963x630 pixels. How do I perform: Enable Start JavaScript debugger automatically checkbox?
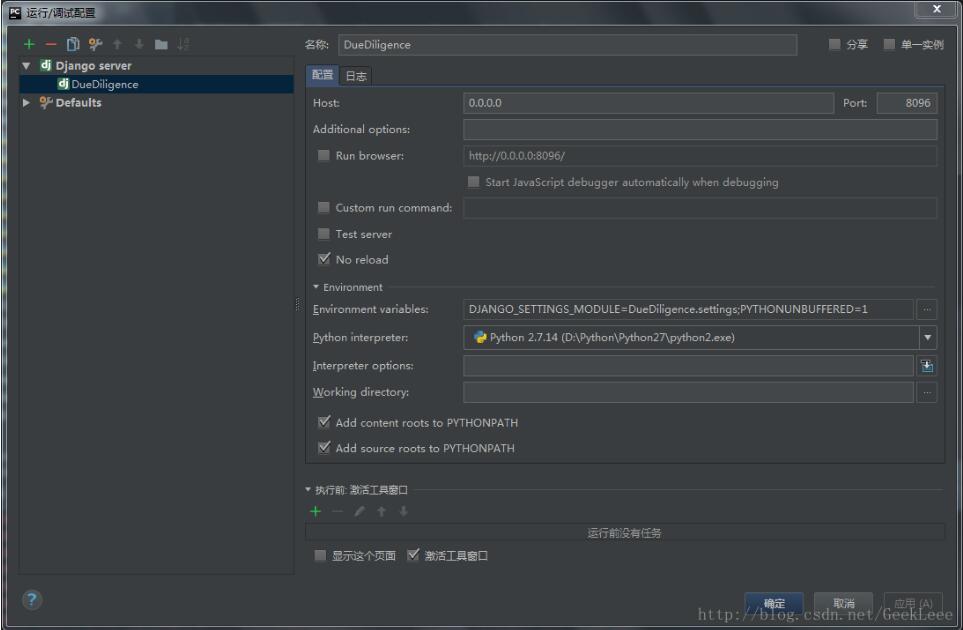473,182
